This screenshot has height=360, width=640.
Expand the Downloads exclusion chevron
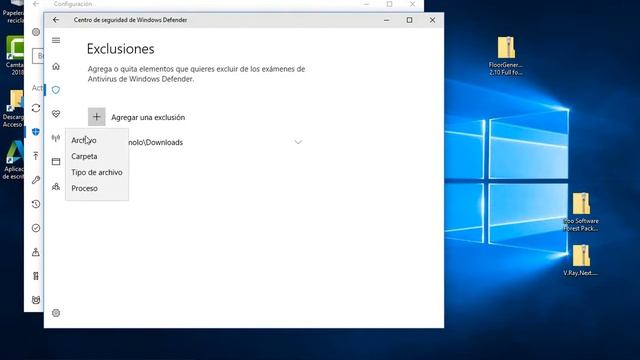click(298, 142)
